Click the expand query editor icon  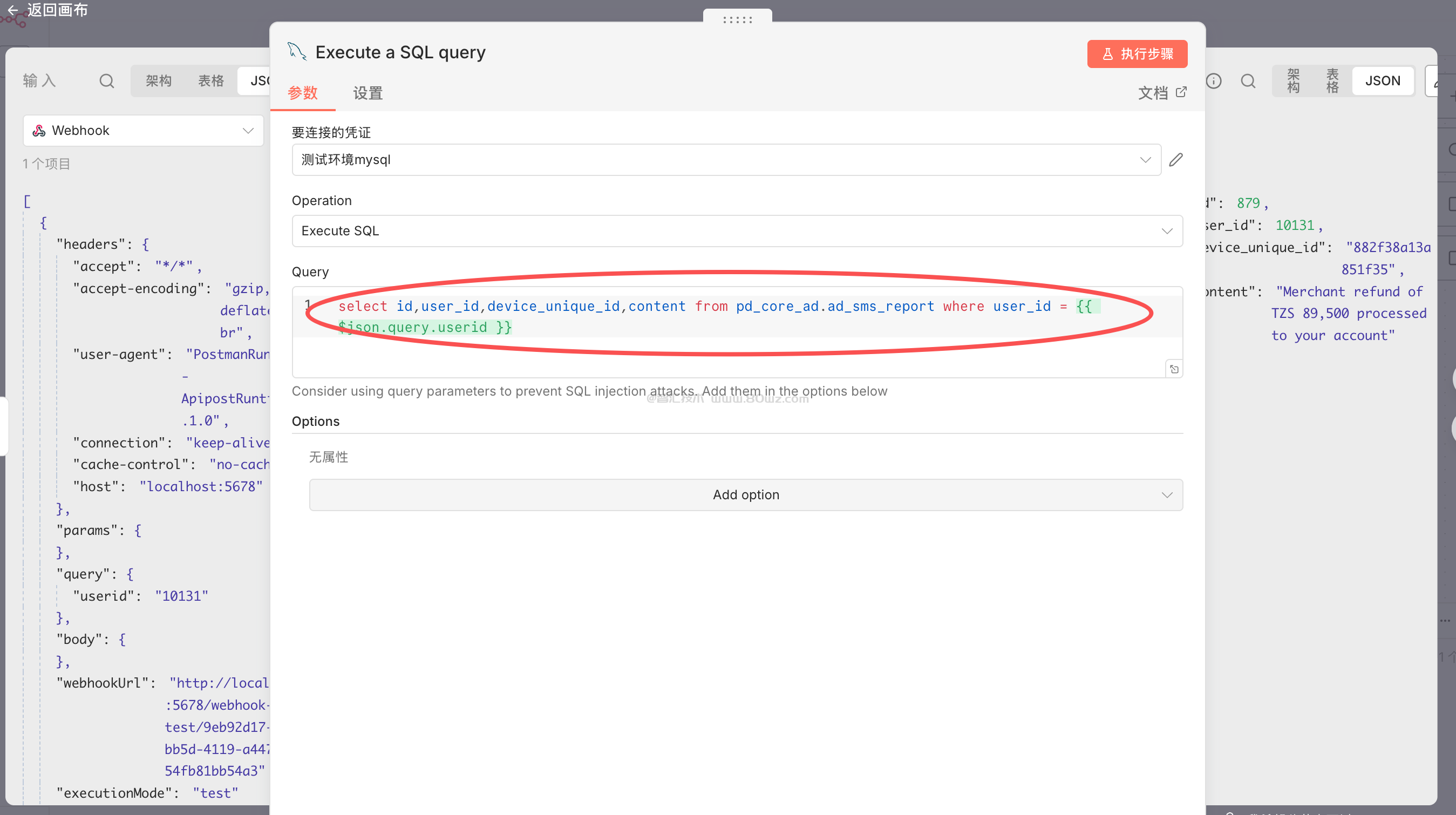[x=1174, y=369]
